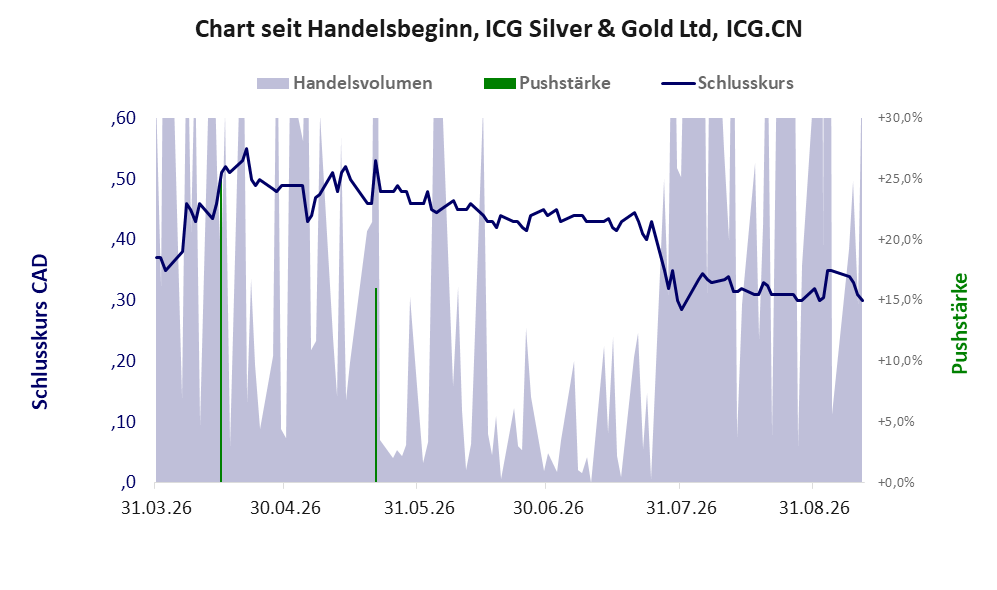Screen dimensions: 997x590
Task: Click the chart title ICG Silver & Gold
Action: (498, 29)
